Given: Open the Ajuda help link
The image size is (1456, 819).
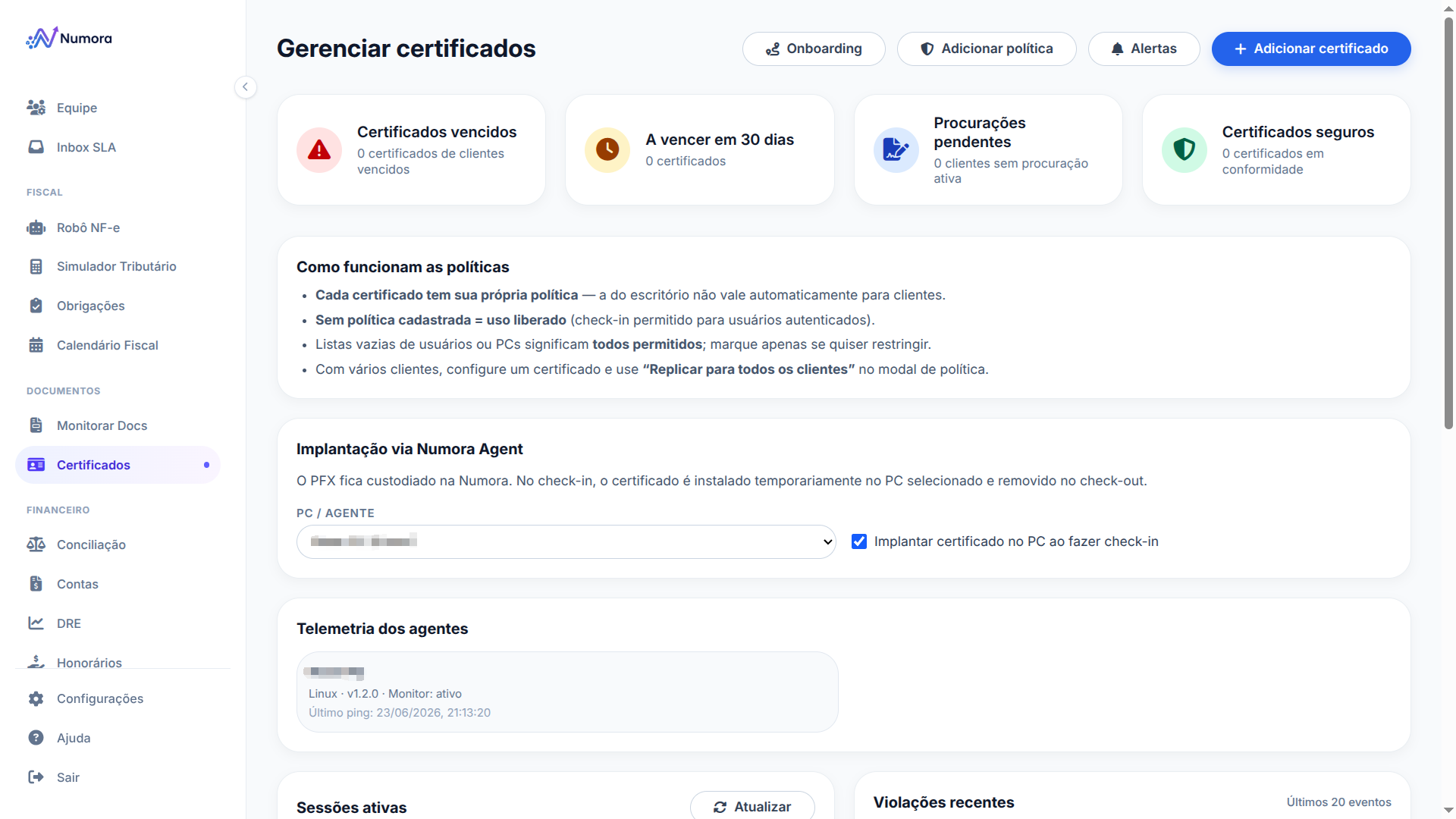Looking at the screenshot, I should pyautogui.click(x=118, y=738).
